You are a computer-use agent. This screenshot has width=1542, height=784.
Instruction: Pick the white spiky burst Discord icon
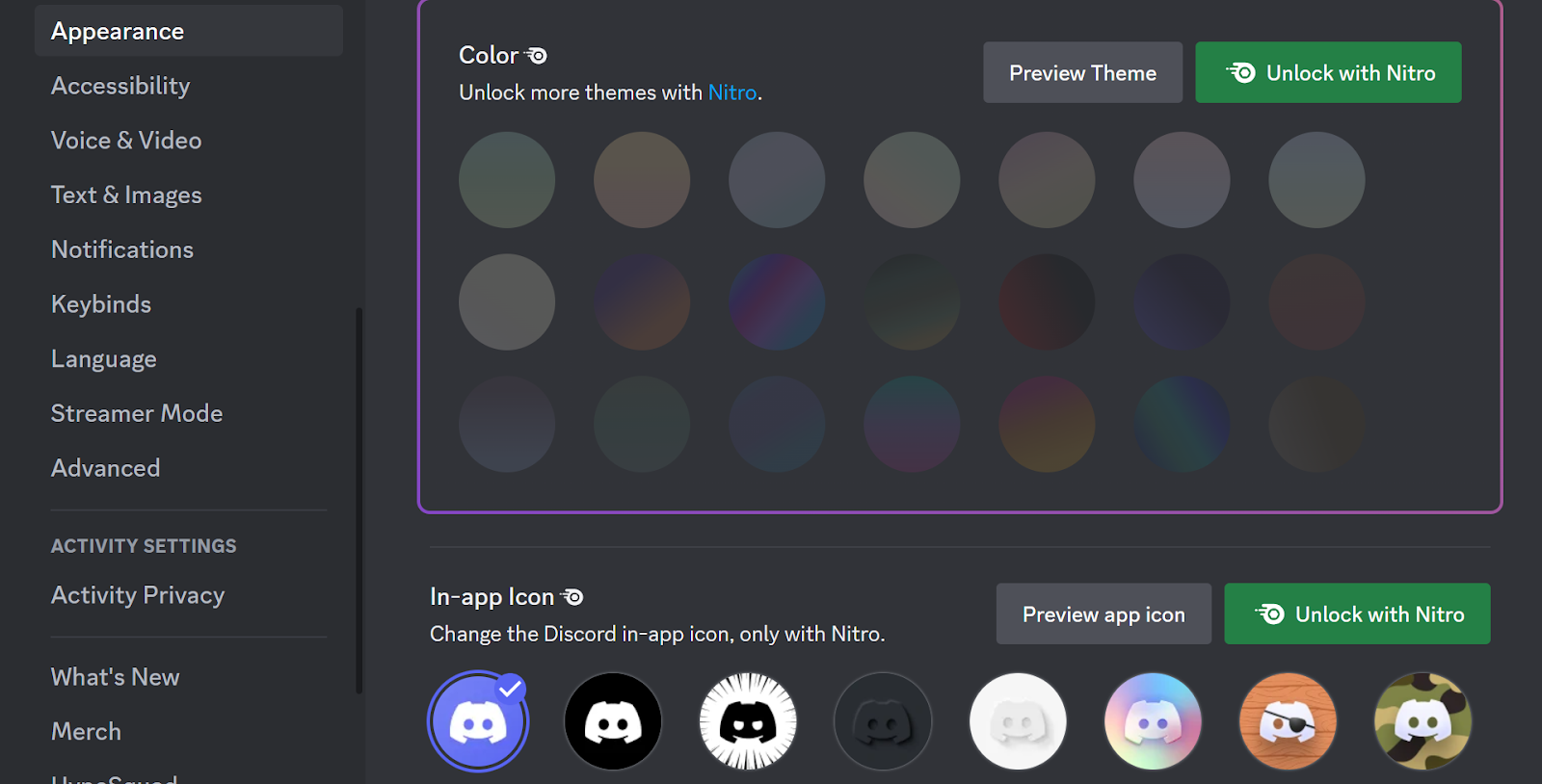click(x=748, y=721)
